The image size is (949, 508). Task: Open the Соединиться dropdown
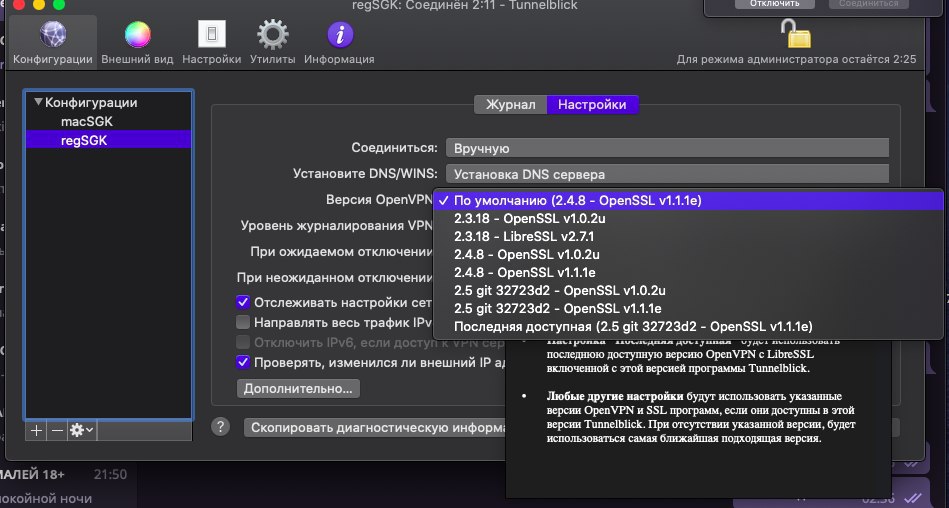(x=667, y=148)
